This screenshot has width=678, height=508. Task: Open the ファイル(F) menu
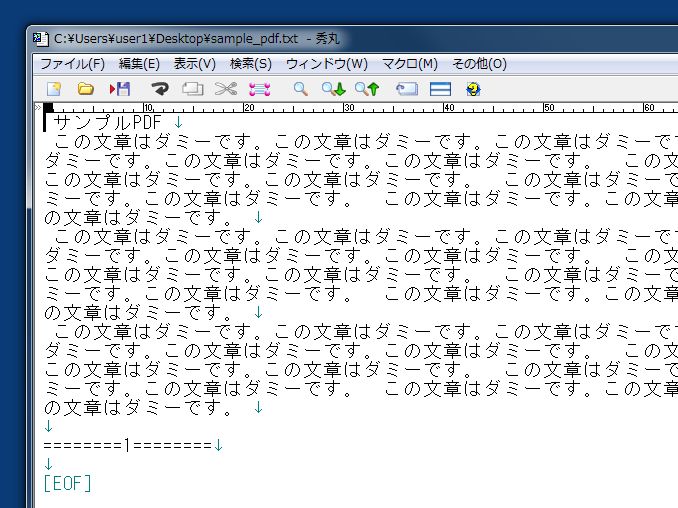coord(73,64)
